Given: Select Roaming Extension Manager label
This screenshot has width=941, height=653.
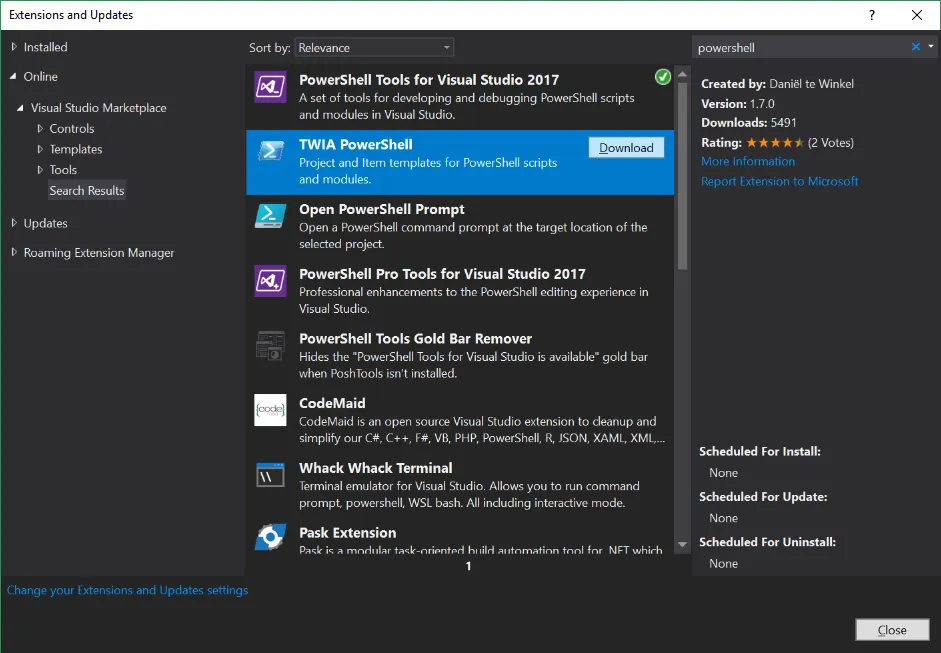Looking at the screenshot, I should click(x=99, y=253).
